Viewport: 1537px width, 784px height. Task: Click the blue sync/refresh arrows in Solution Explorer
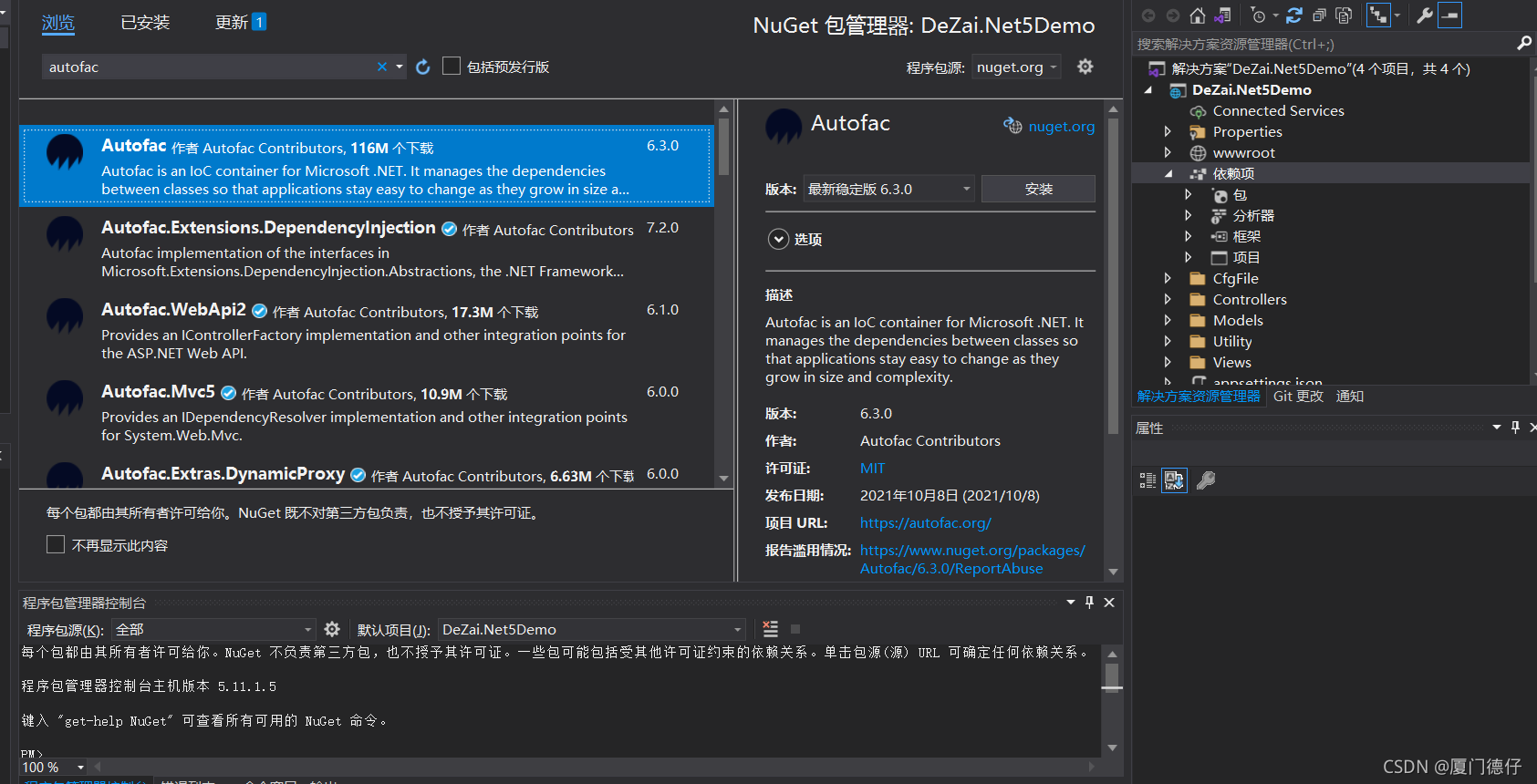pyautogui.click(x=1294, y=15)
